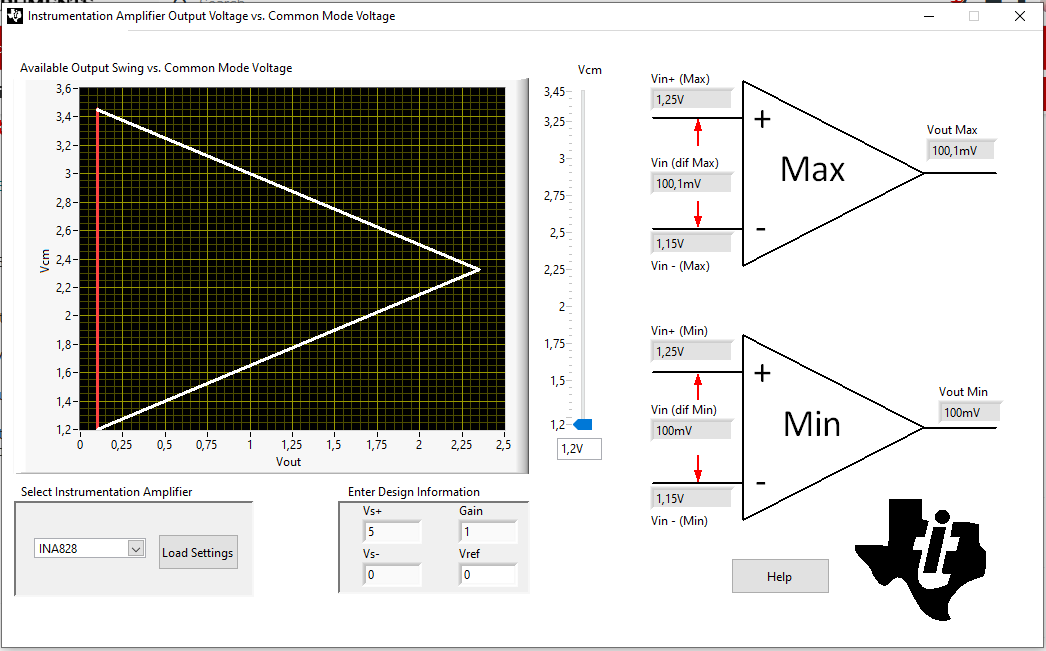The image size is (1046, 651).
Task: Click the Vs- input field
Action: 392,575
